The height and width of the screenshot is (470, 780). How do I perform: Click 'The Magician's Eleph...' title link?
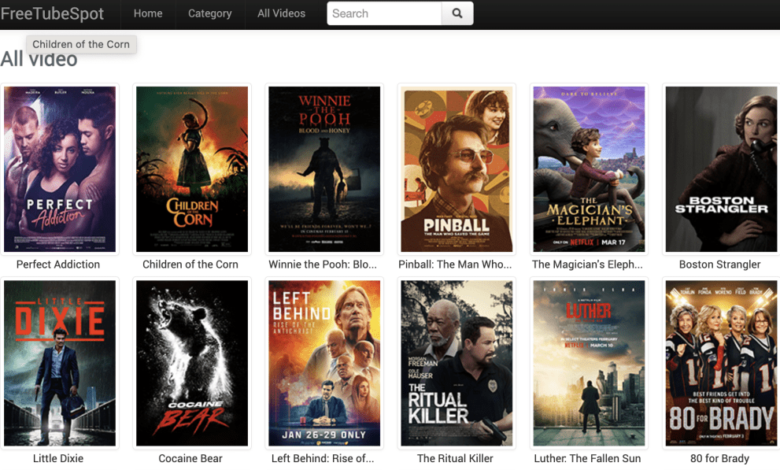coord(587,265)
